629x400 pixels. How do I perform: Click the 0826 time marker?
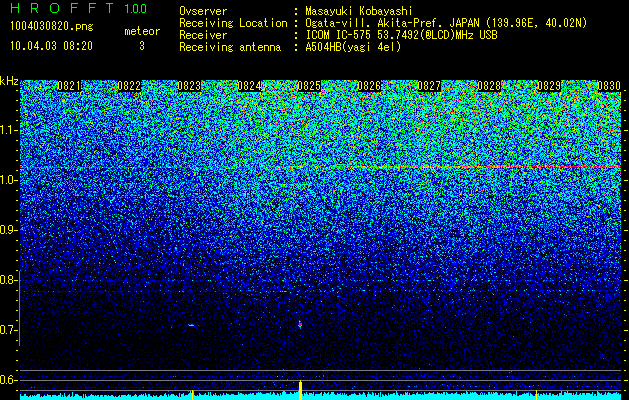pyautogui.click(x=369, y=86)
